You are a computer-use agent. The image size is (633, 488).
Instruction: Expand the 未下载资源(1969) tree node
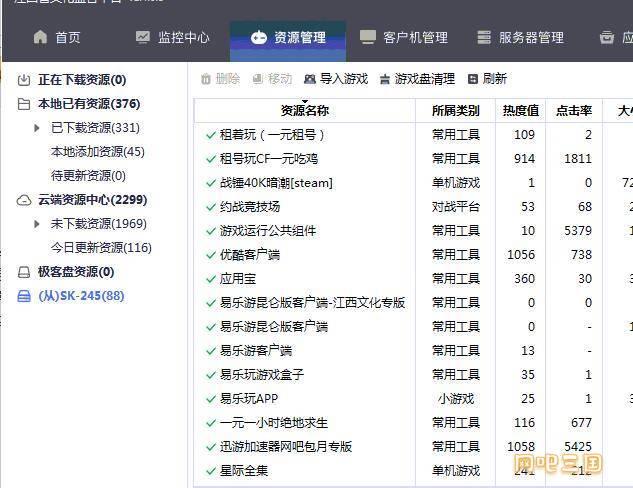[37, 224]
